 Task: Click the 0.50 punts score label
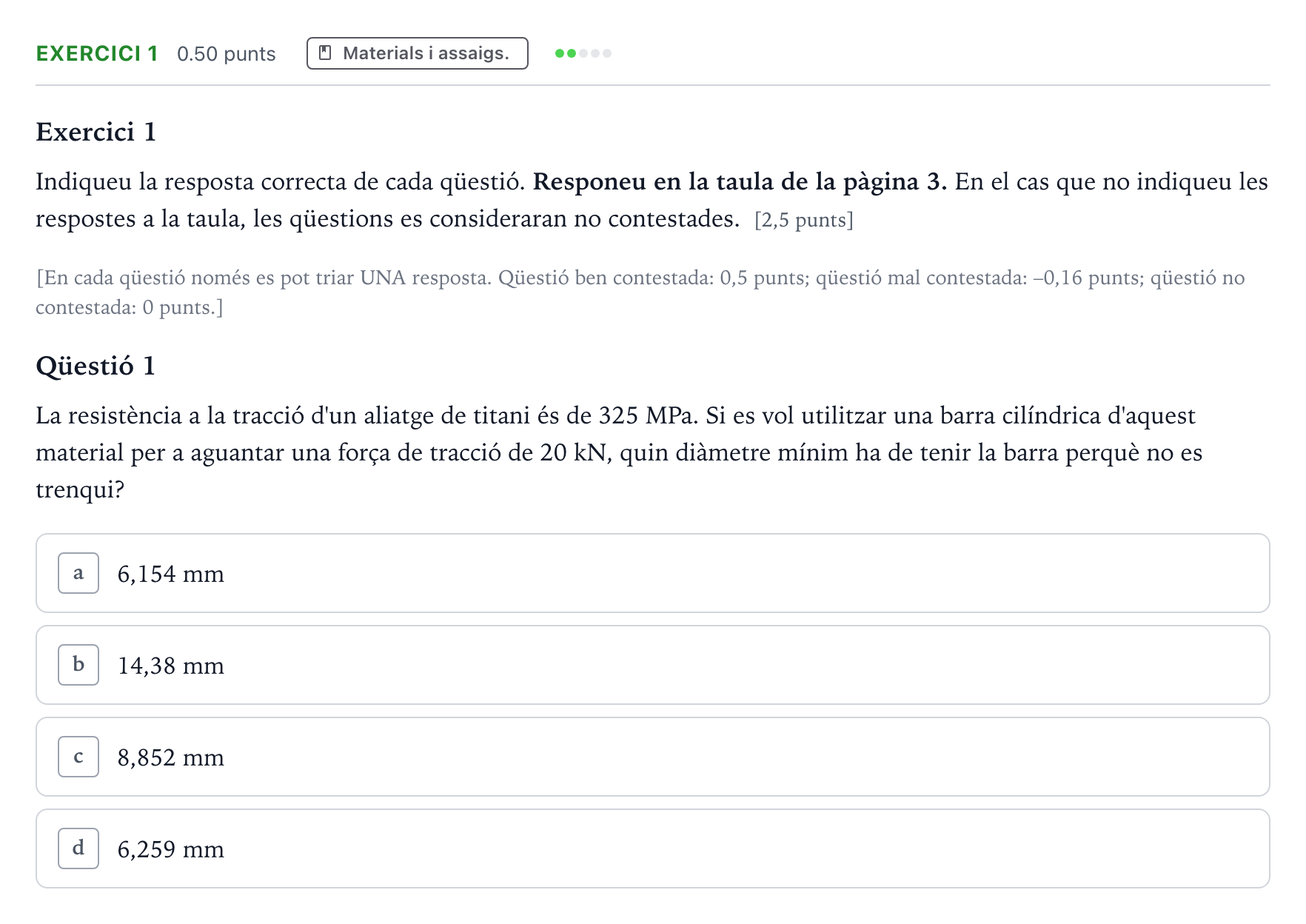227,54
